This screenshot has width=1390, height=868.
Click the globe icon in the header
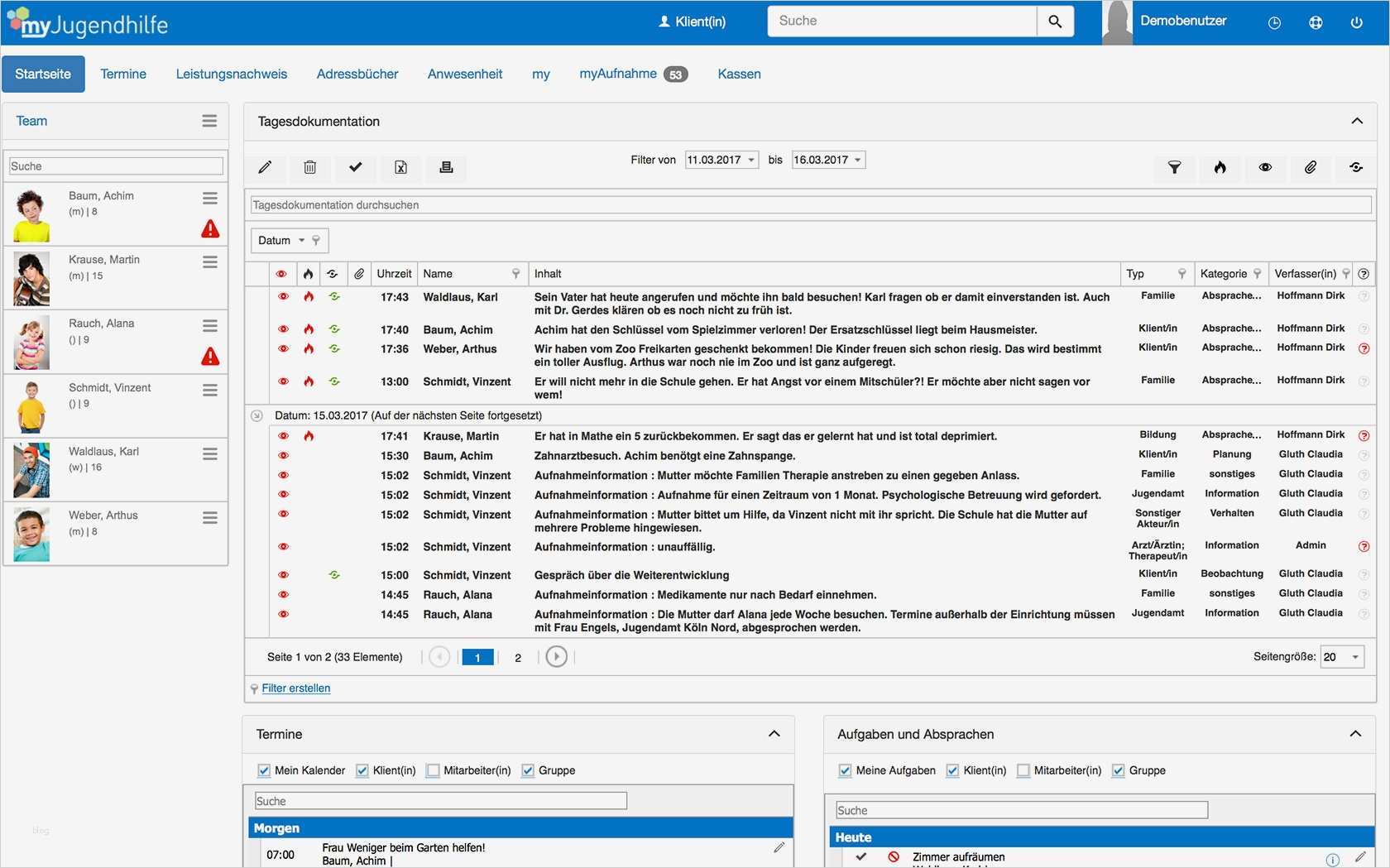pyautogui.click(x=1316, y=22)
